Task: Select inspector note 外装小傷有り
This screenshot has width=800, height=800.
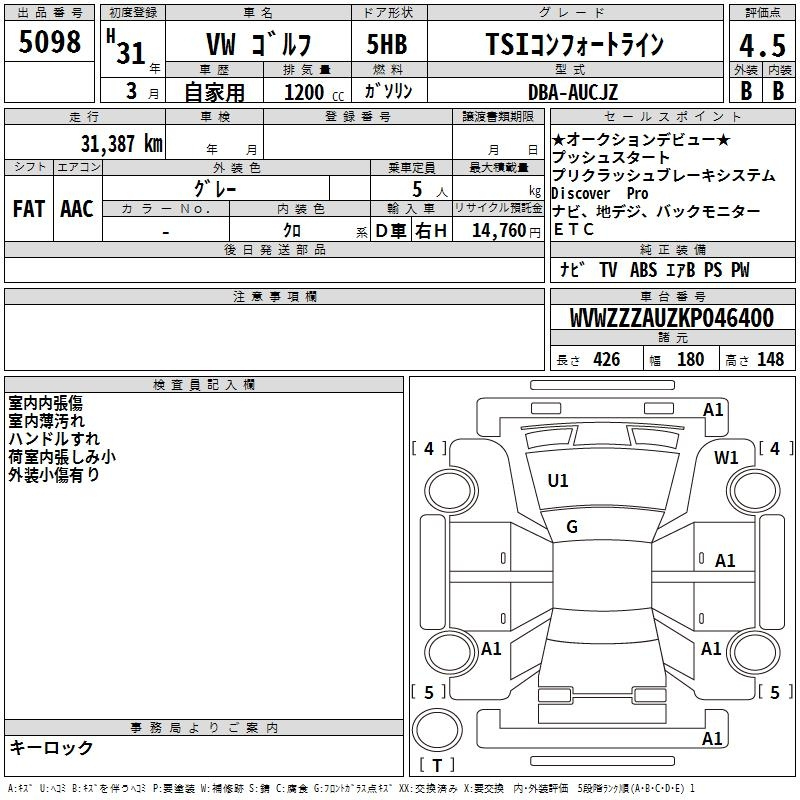Action: [54, 474]
